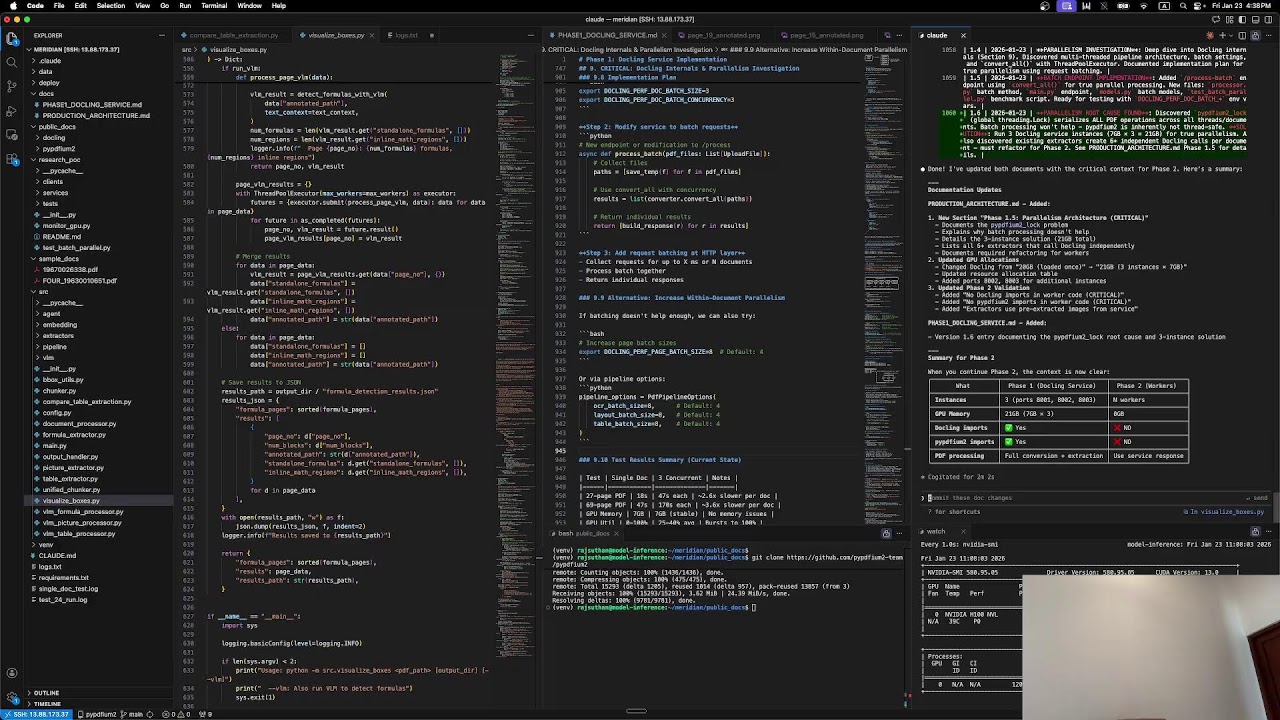Click the Wi-Fi icon in menu bar
Screen dimensions: 1280x720
1144,6
